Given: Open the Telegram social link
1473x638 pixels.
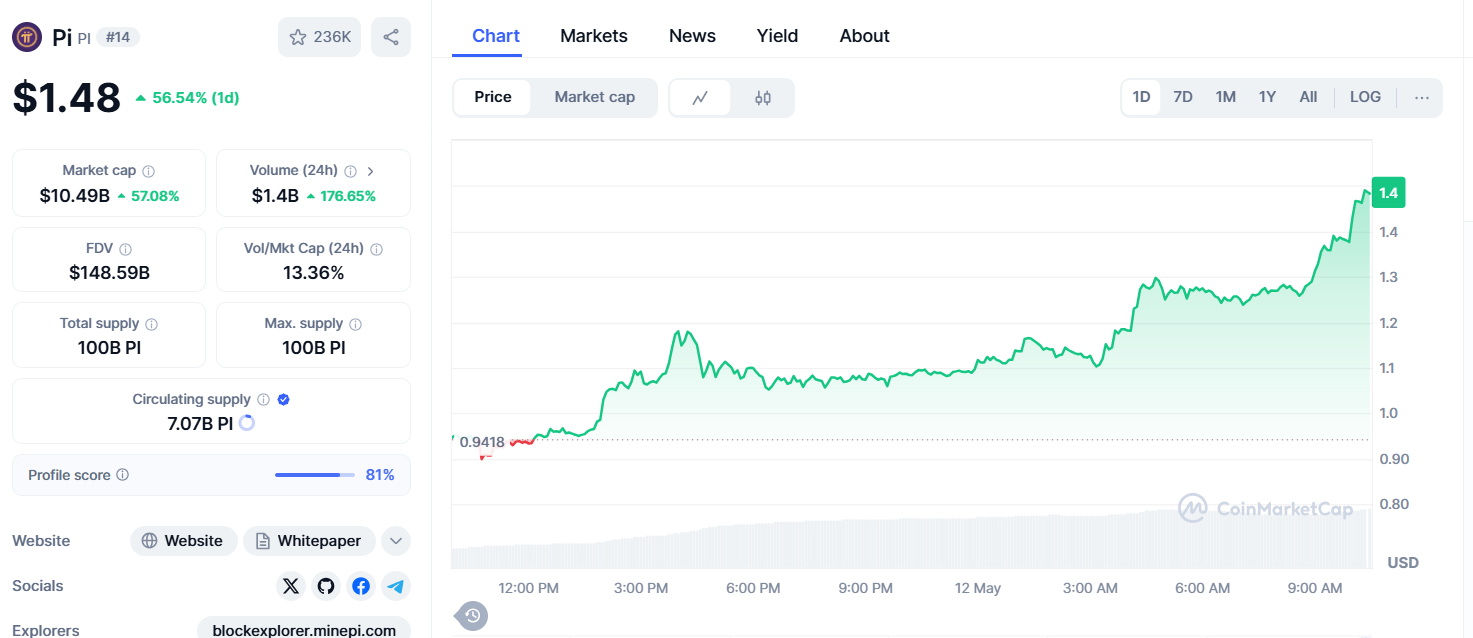Looking at the screenshot, I should (396, 586).
